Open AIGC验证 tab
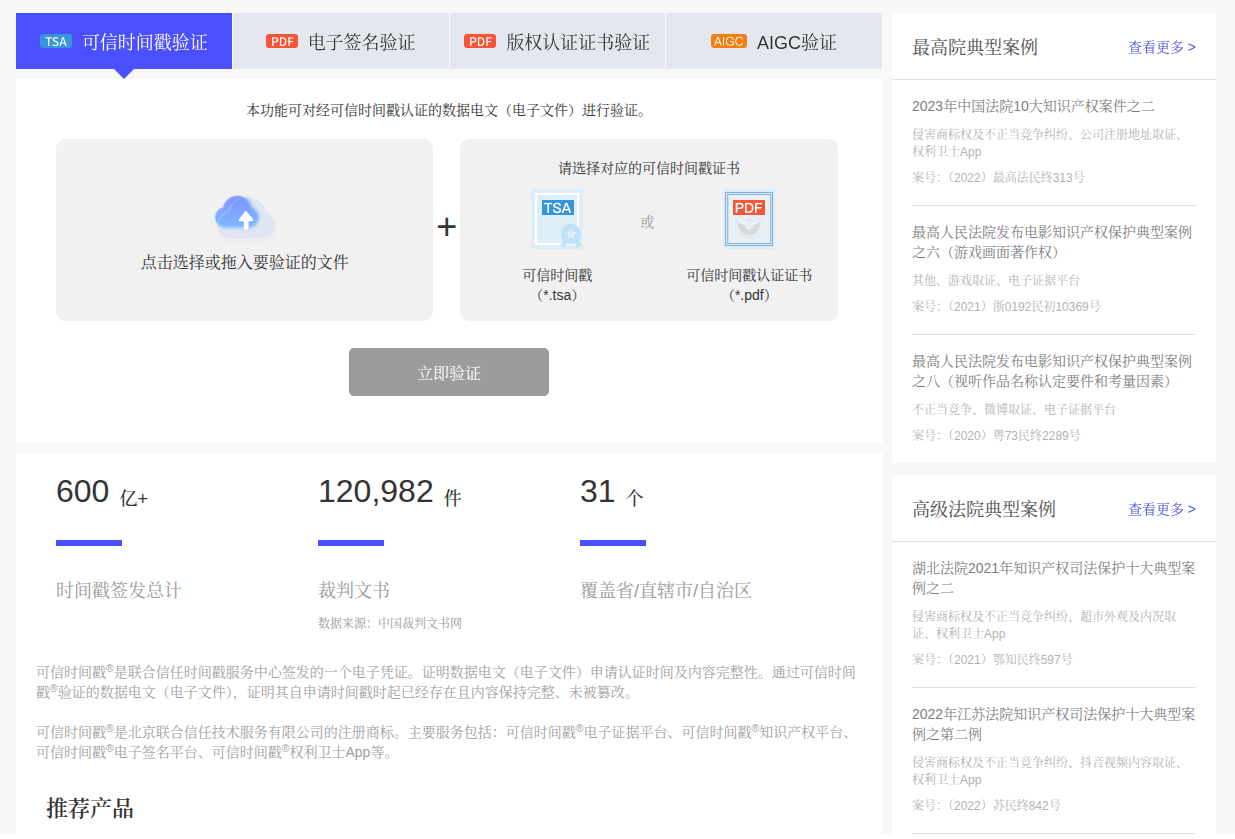This screenshot has width=1235, height=839. pos(774,41)
